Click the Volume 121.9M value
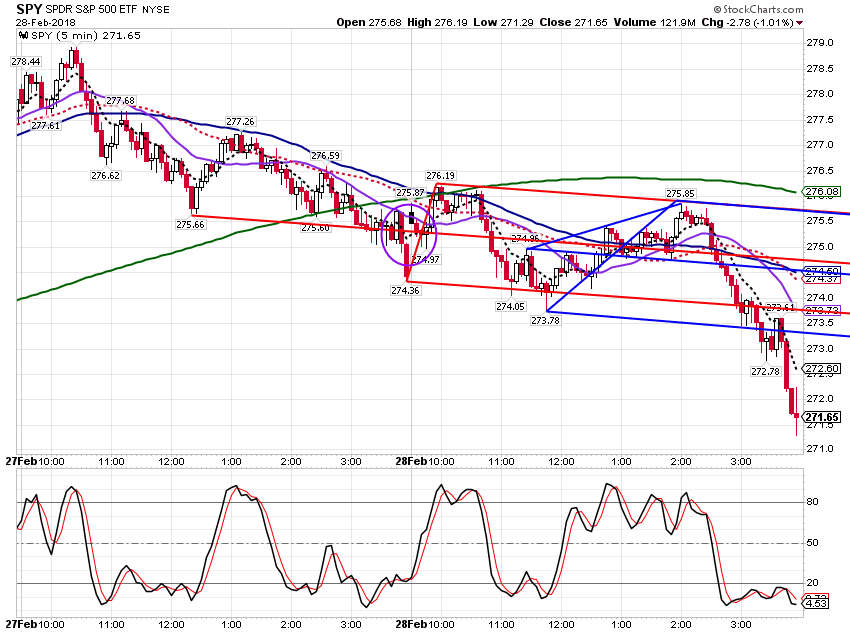Viewport: 850px width, 633px height. (x=654, y=23)
